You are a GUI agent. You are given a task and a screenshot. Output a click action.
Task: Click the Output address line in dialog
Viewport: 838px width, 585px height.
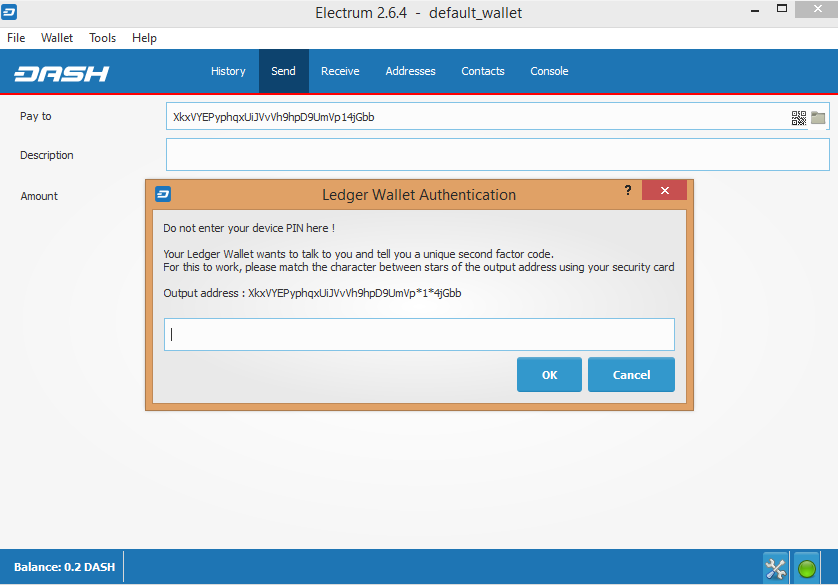click(x=312, y=293)
